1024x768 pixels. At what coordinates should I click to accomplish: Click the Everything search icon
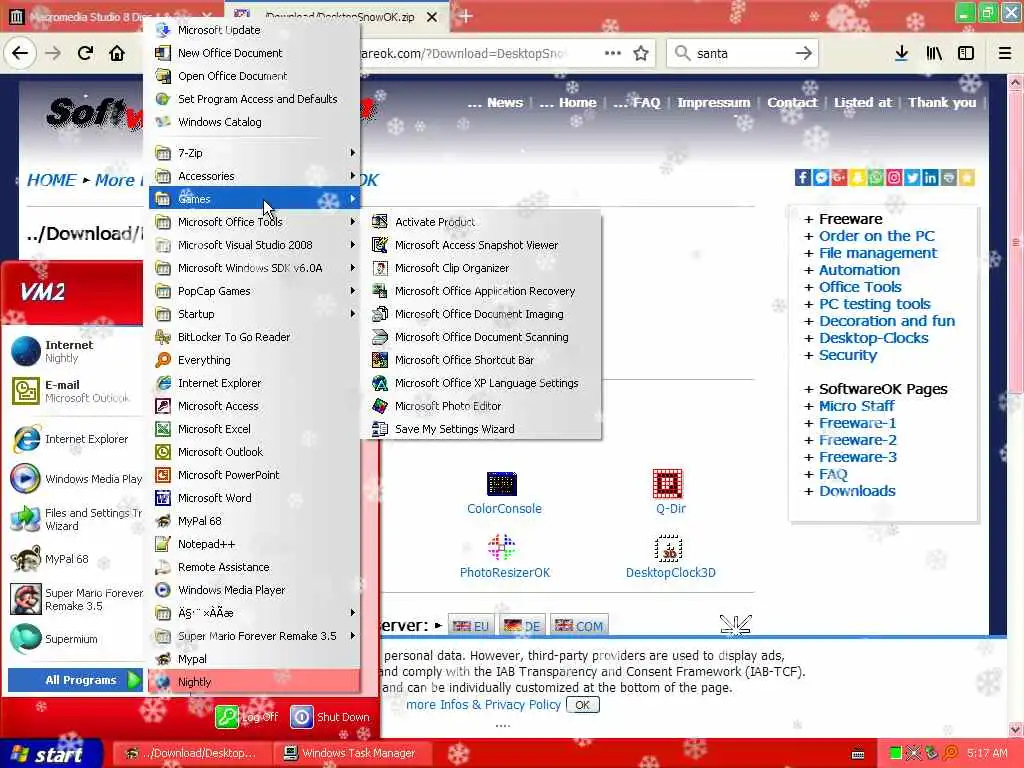(163, 360)
